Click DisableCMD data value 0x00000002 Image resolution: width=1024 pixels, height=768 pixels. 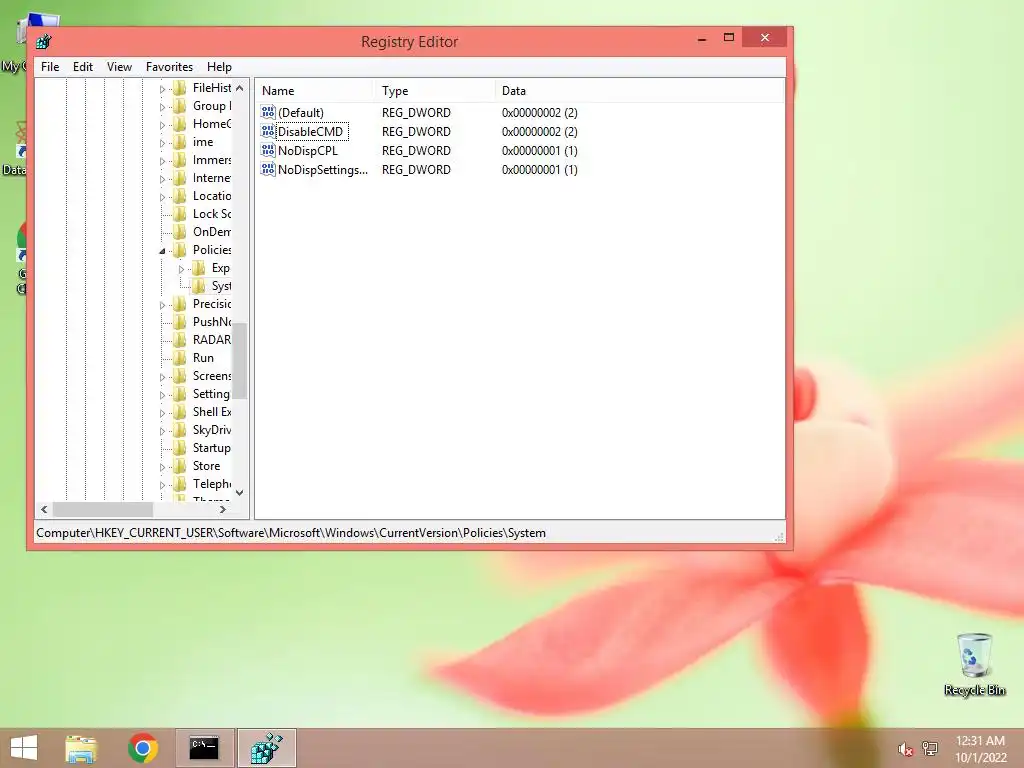[539, 132]
